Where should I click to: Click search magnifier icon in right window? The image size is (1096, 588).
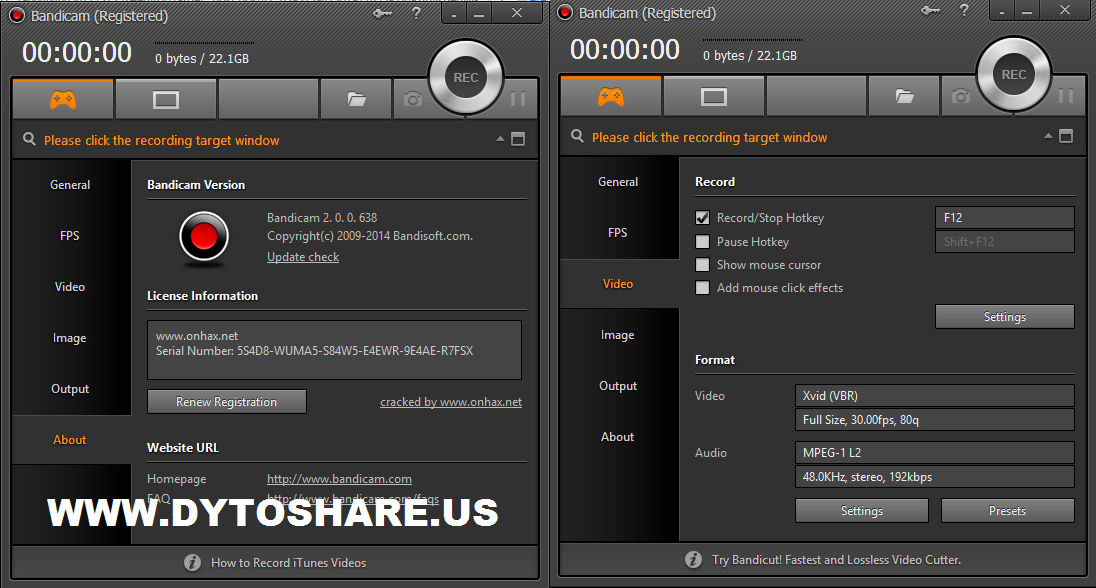577,136
